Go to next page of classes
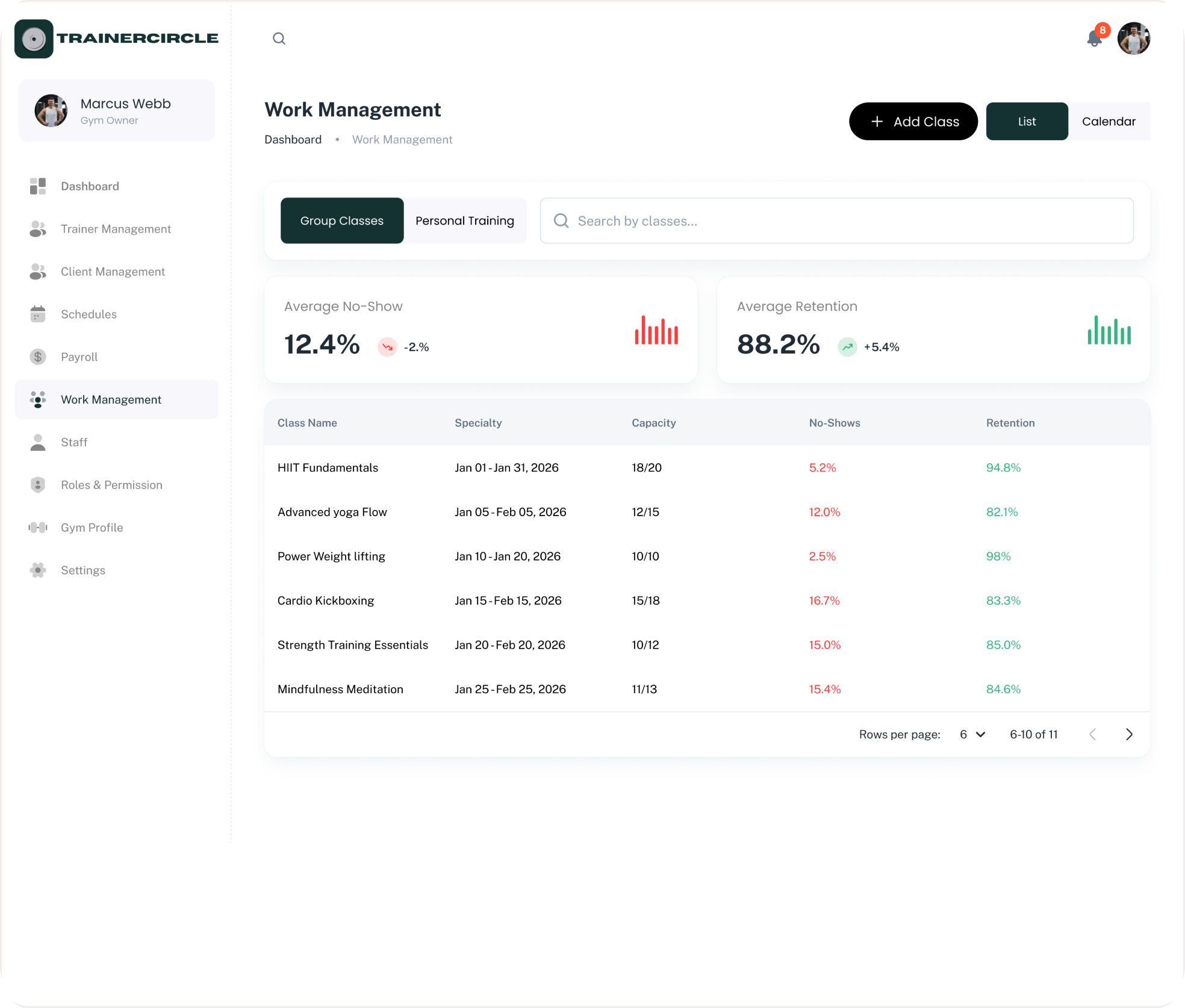The height and width of the screenshot is (1008, 1185). 1129,734
